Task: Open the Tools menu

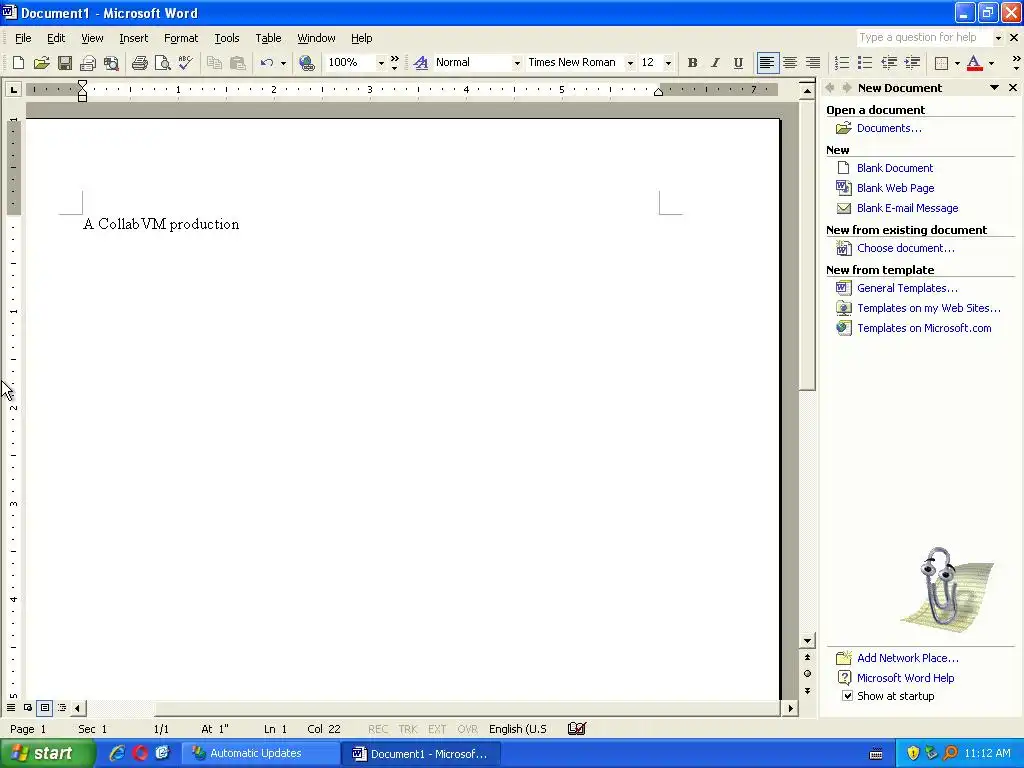Action: pyautogui.click(x=227, y=38)
